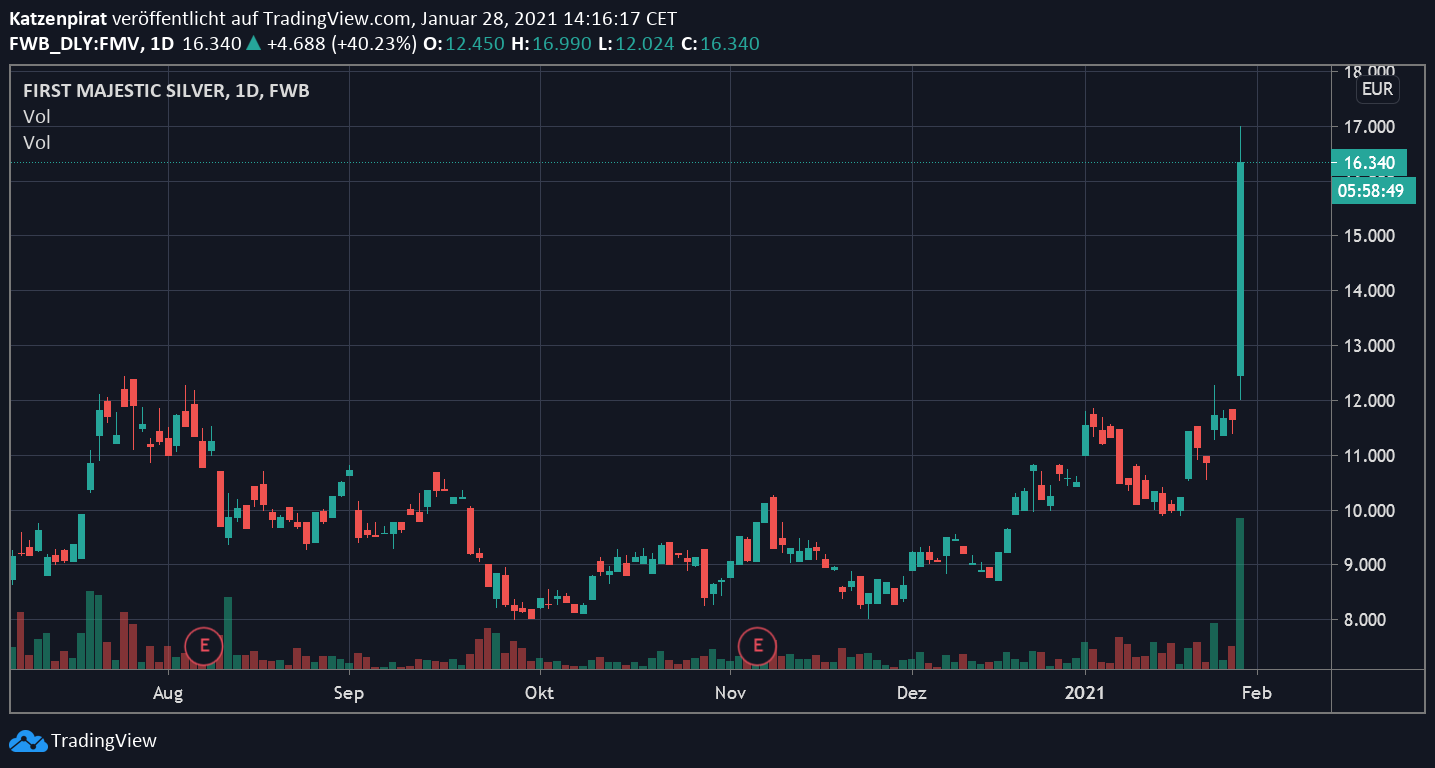Screen dimensions: 1435x768
Task: Click the Aug label on time axis
Action: (168, 692)
